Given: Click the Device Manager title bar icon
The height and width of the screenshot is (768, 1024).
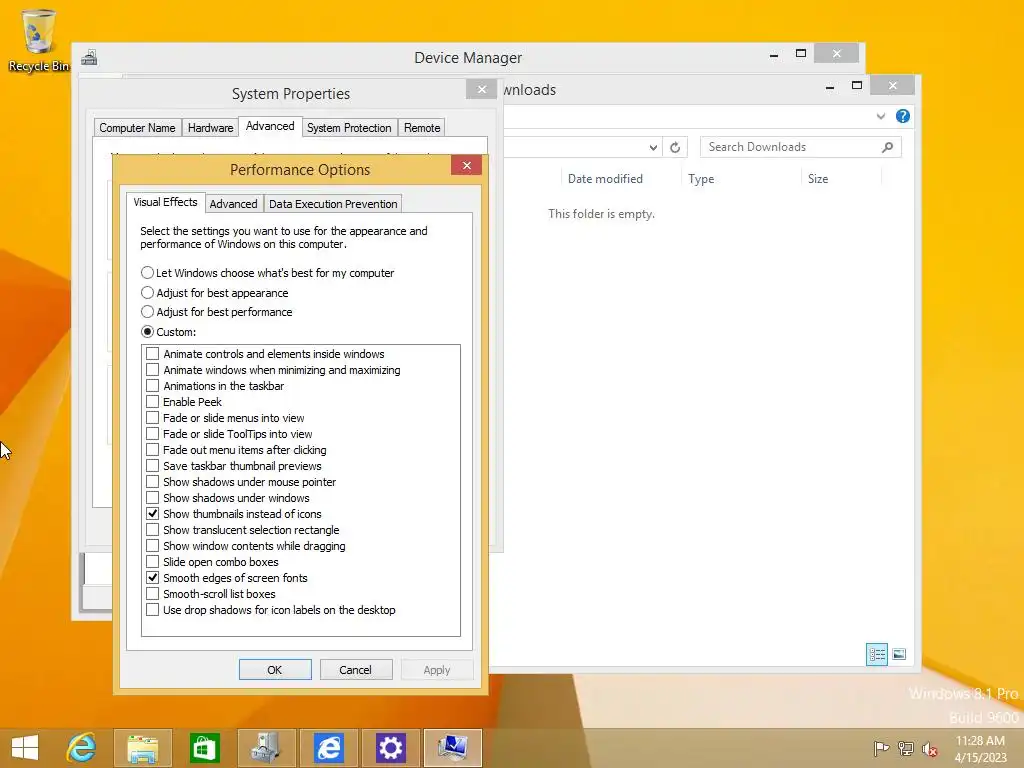Looking at the screenshot, I should click(x=89, y=57).
